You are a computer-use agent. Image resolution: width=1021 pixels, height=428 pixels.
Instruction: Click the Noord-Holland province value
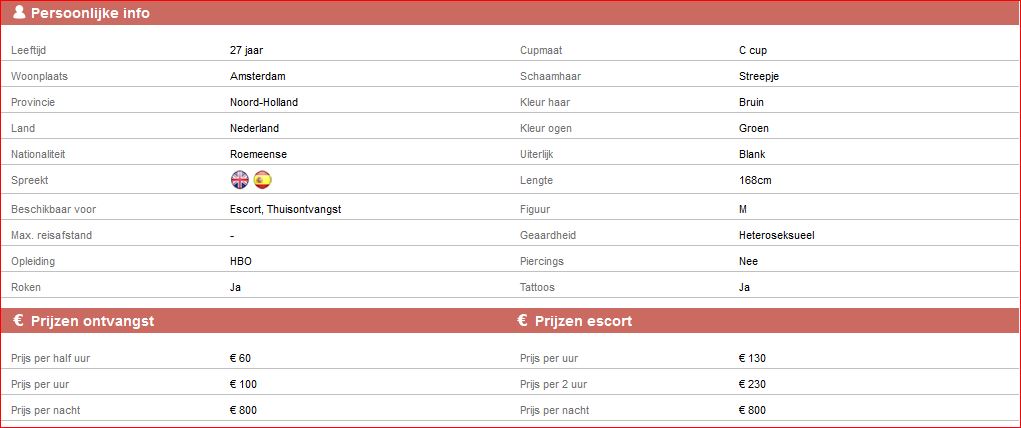pos(264,102)
